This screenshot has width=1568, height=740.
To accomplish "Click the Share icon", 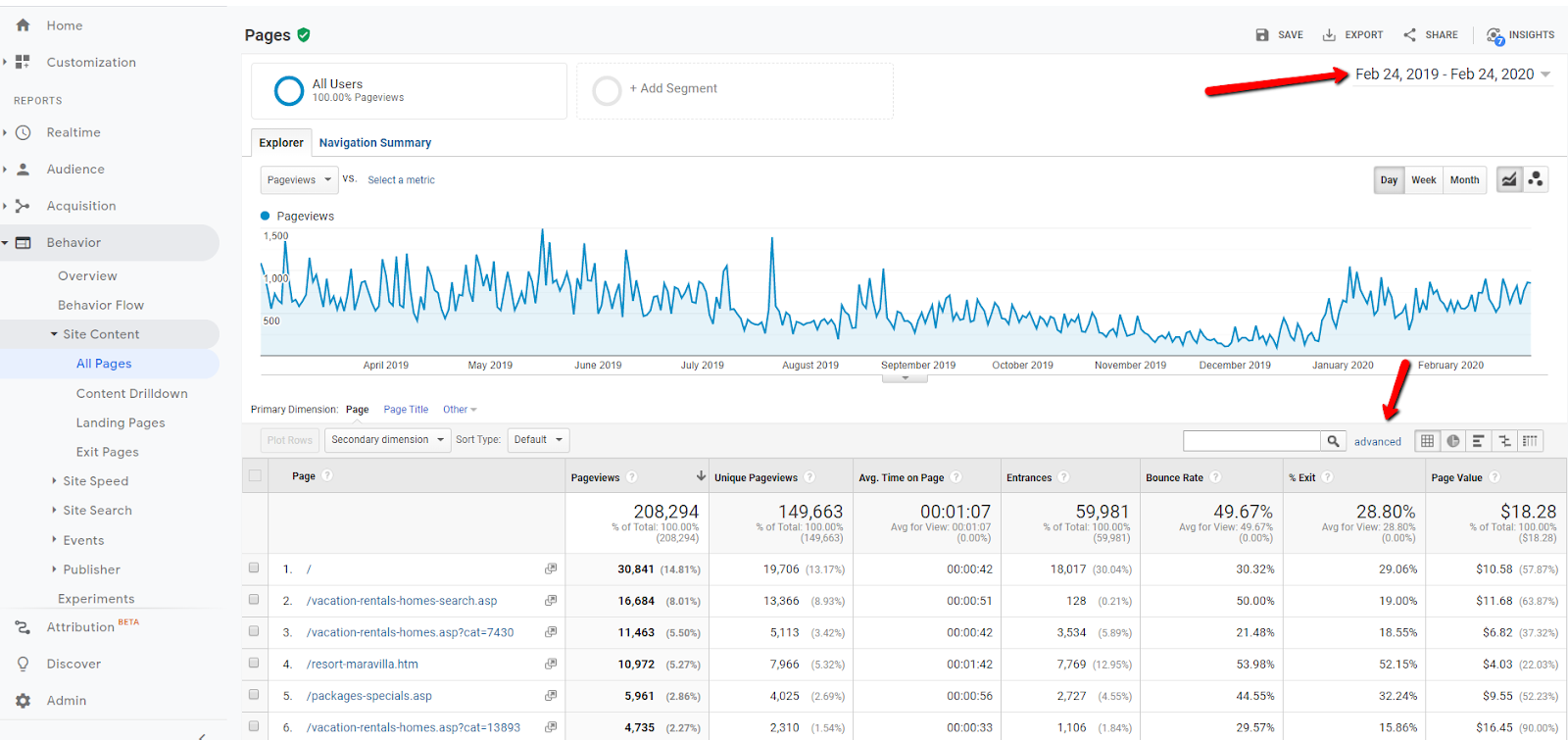I will 1409,35.
